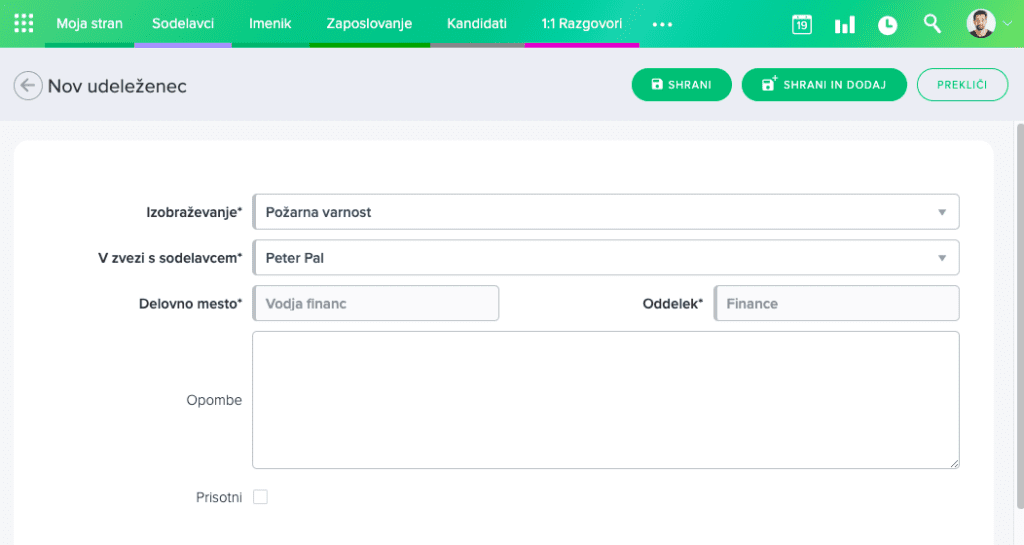Click the Shrani in dodaj button
Viewport: 1024px width, 545px height.
823,85
